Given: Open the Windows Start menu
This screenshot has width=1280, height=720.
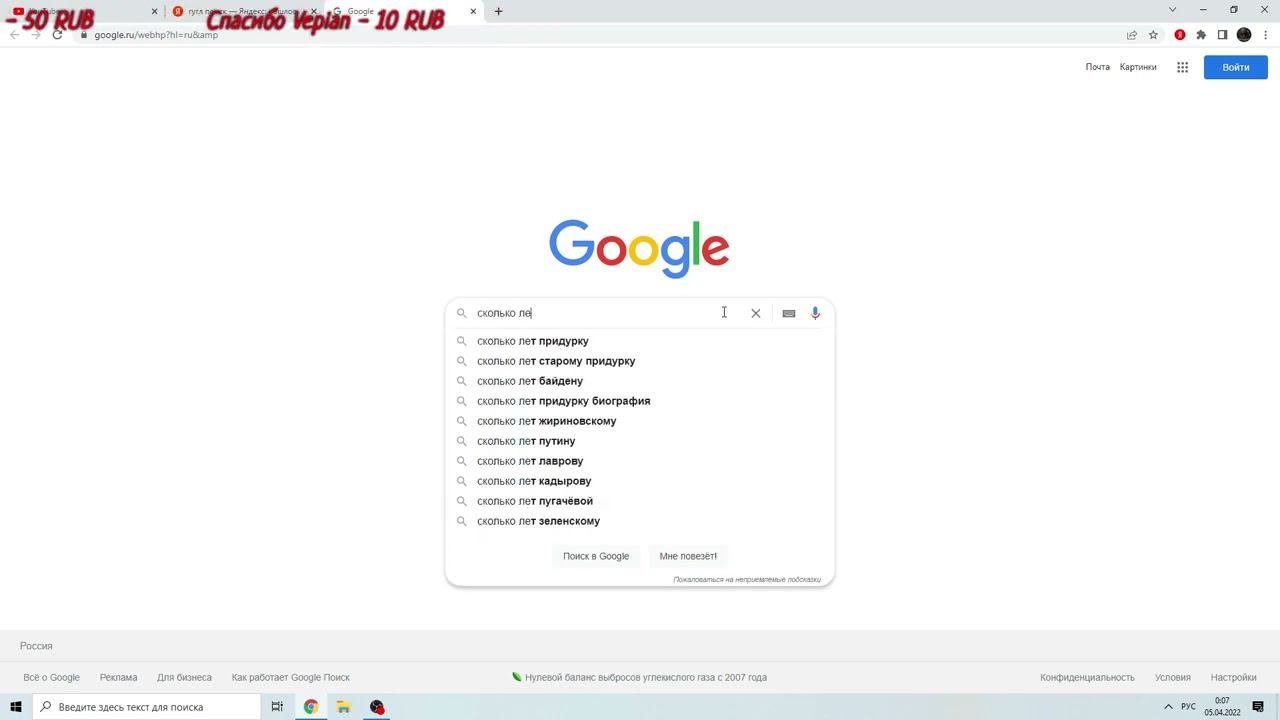Looking at the screenshot, I should (16, 707).
